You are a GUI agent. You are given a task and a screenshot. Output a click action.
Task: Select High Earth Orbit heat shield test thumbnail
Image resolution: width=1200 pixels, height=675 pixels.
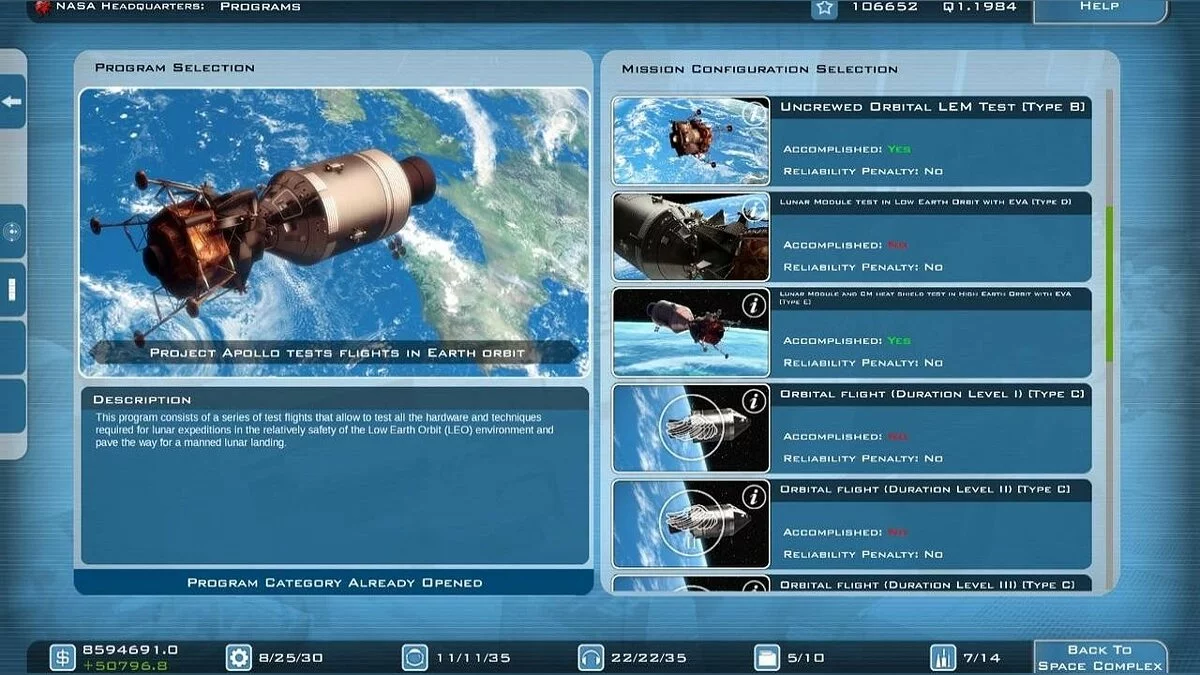coord(691,332)
